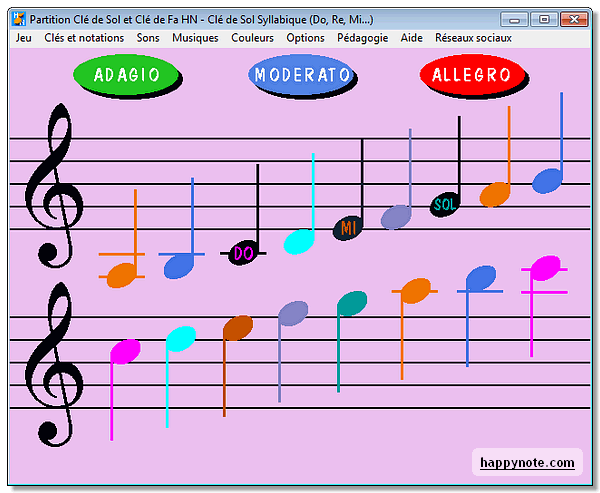600x493 pixels.
Task: Open the Clés et notations menu
Action: pos(84,38)
